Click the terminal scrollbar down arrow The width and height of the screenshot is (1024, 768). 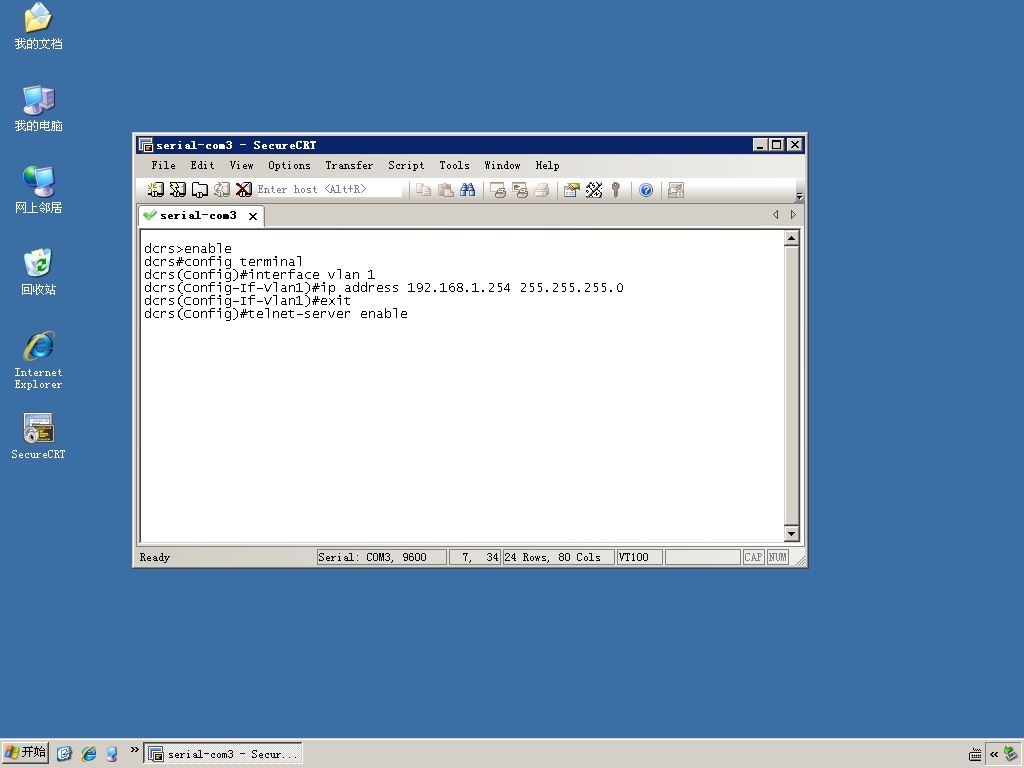(x=792, y=533)
